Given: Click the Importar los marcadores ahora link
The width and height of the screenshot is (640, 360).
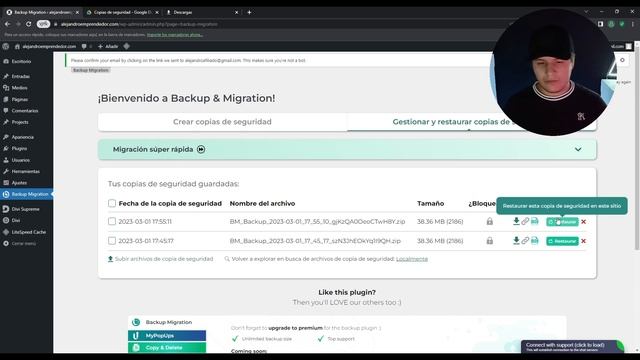Looking at the screenshot, I should tap(175, 35).
